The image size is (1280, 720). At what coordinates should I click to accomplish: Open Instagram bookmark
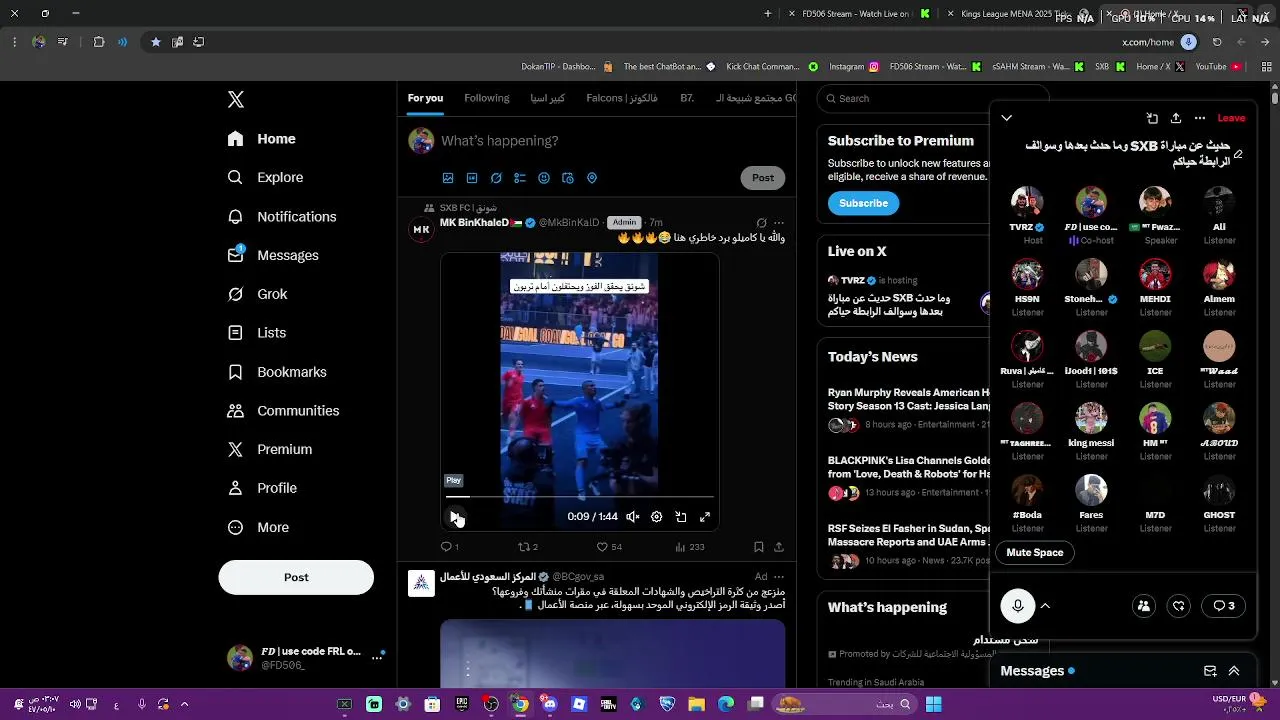point(854,67)
